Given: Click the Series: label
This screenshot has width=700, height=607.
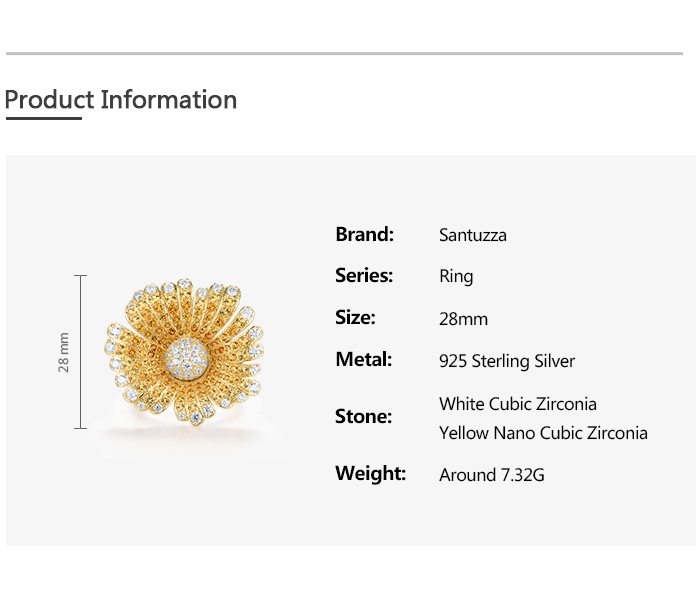Looking at the screenshot, I should (x=364, y=276).
